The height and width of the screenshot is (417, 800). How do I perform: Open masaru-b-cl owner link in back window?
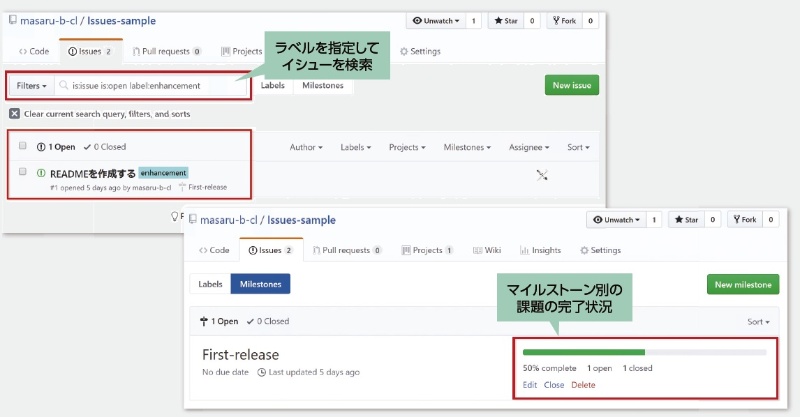[48, 21]
